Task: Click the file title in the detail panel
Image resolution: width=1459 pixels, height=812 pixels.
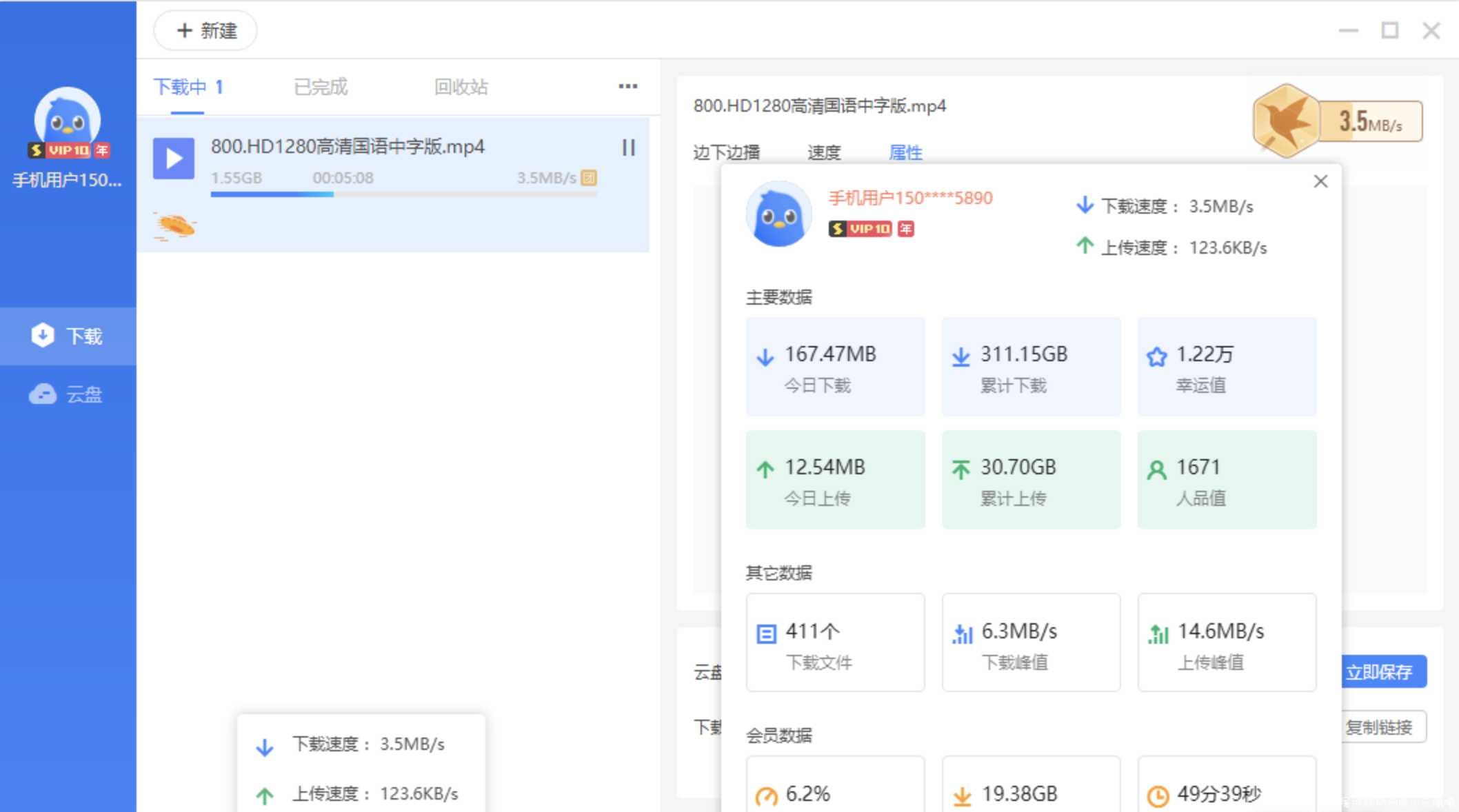Action: tap(819, 106)
